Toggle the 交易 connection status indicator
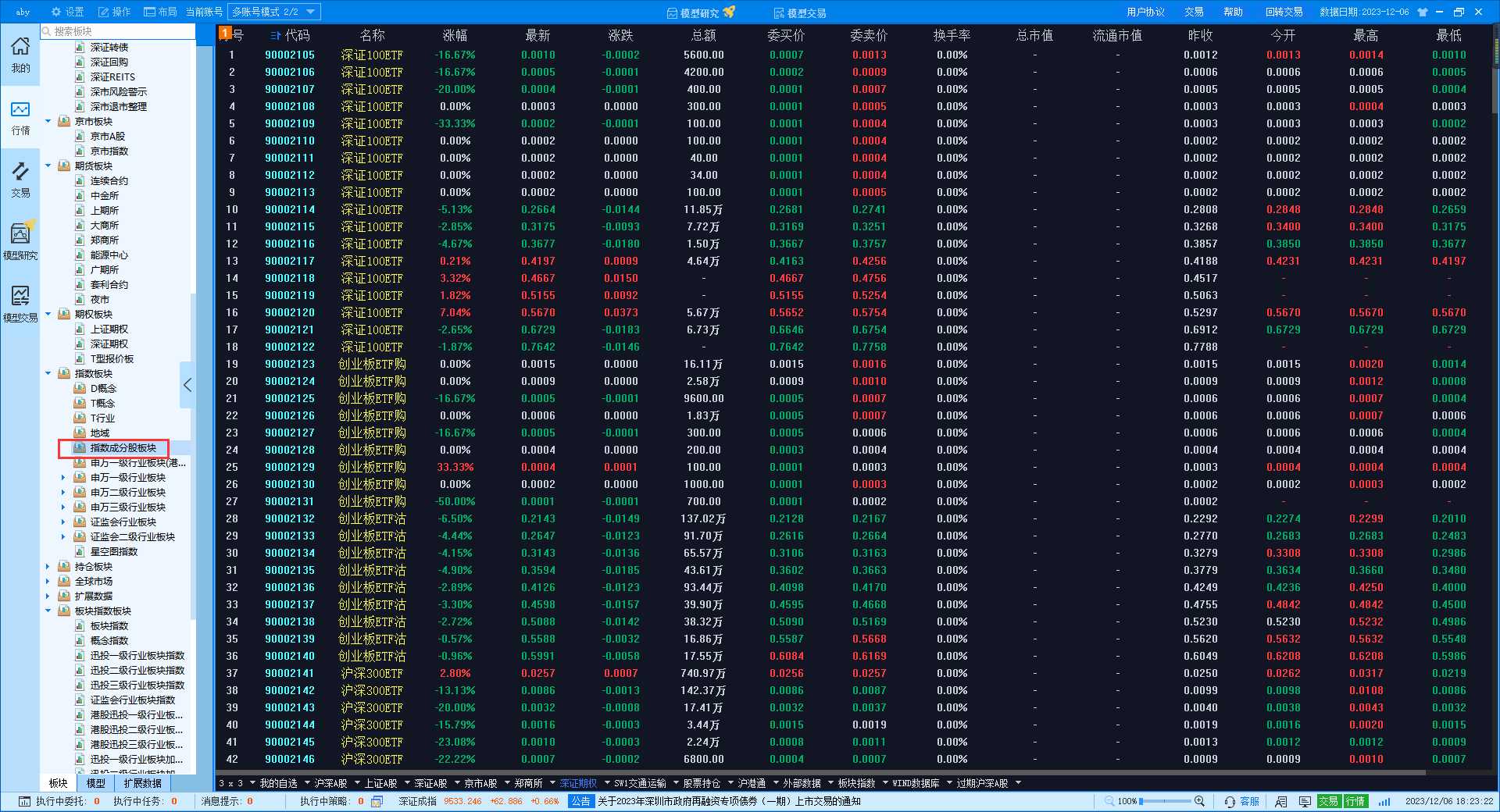 (1329, 802)
